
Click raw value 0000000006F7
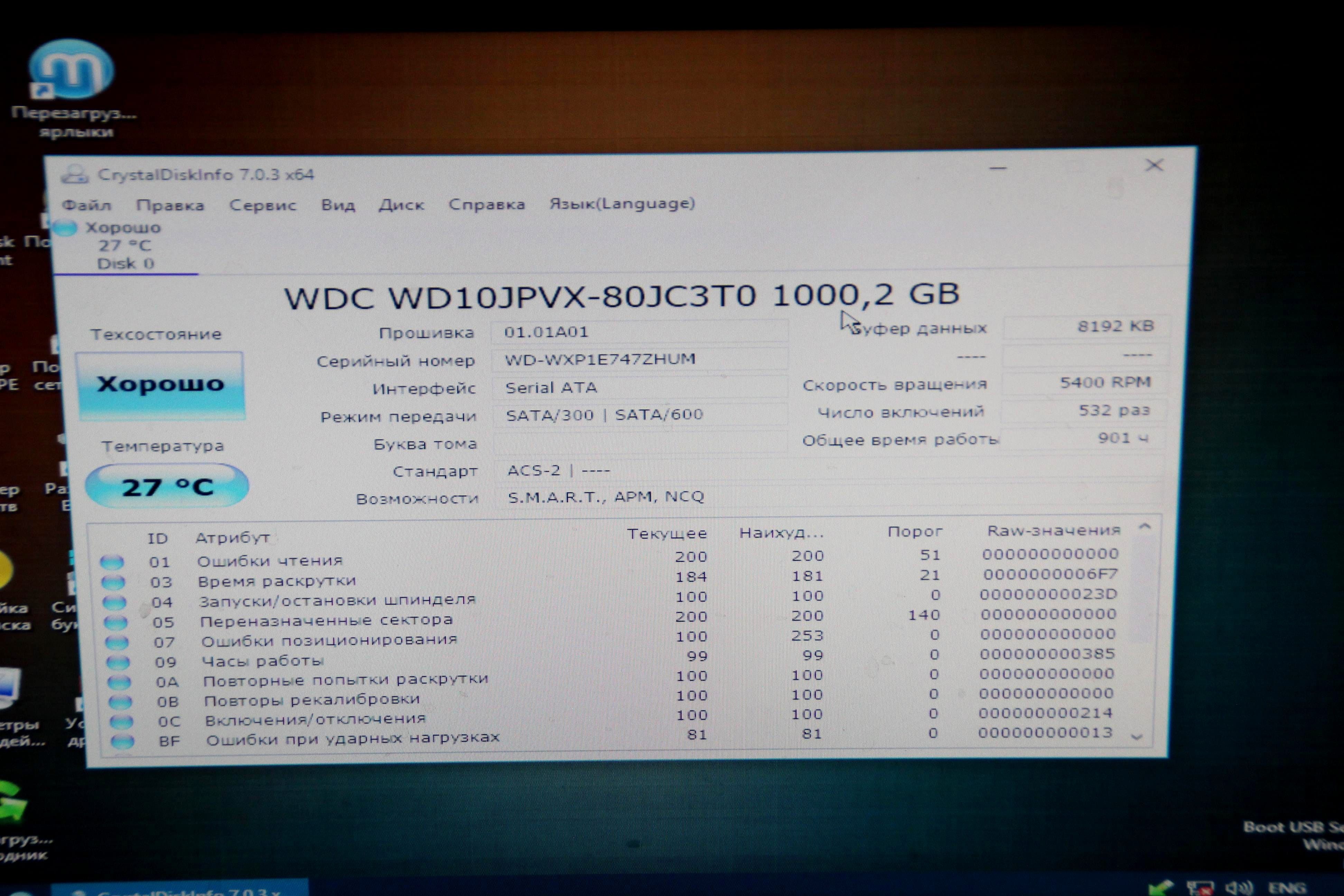click(1050, 574)
